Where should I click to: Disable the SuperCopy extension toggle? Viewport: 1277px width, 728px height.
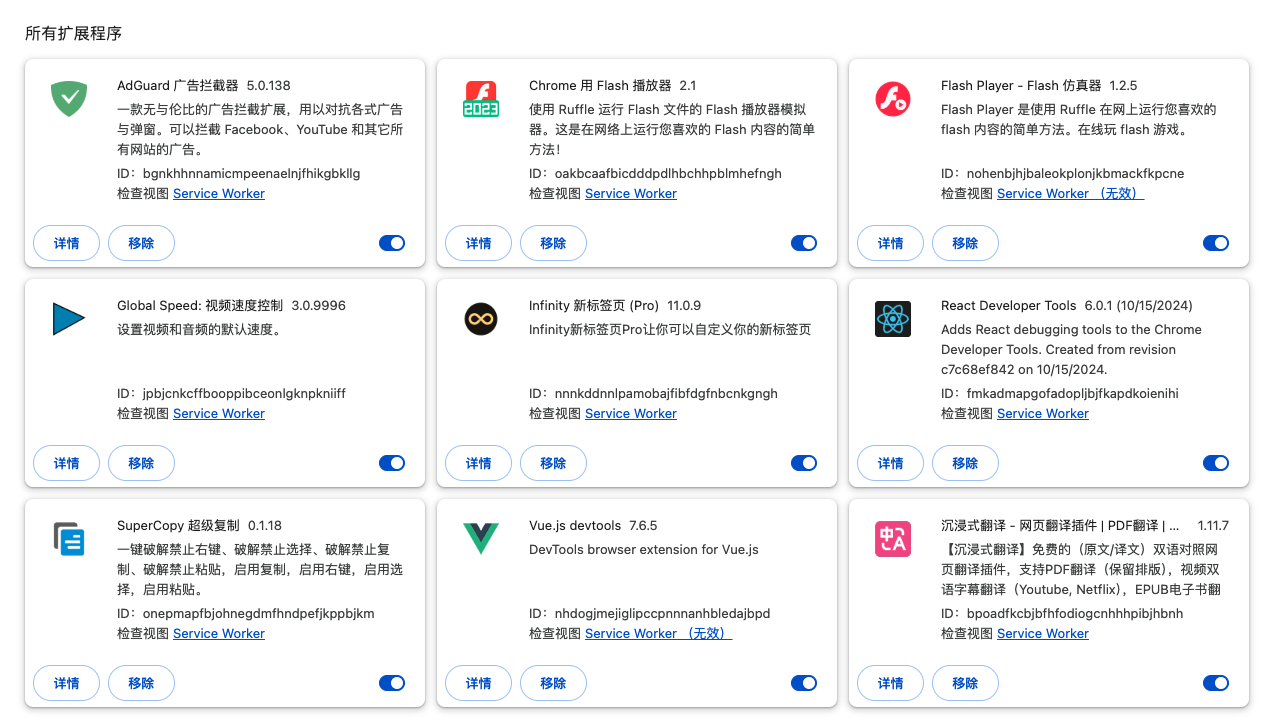pos(392,683)
